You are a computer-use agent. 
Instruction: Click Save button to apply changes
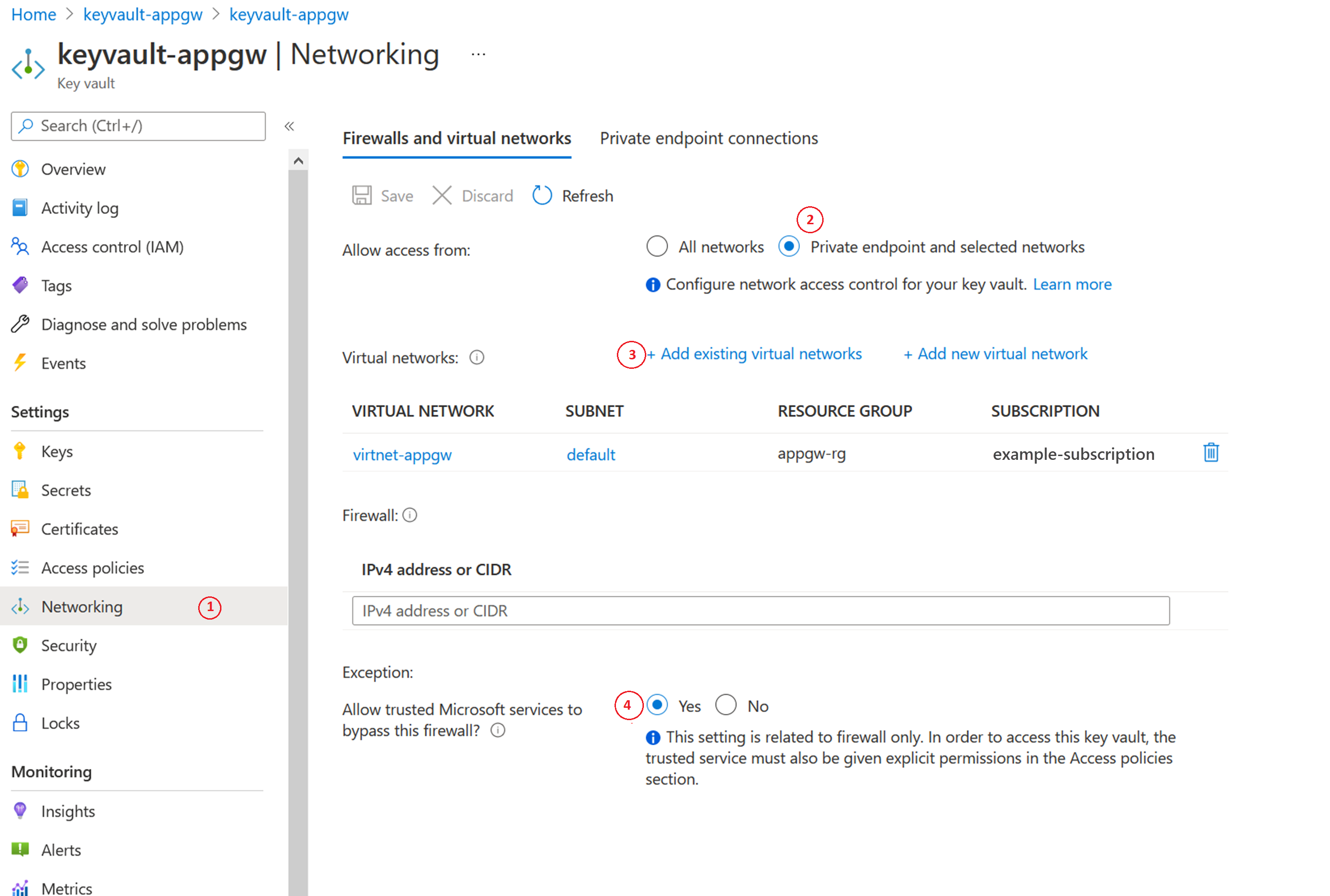[x=385, y=195]
